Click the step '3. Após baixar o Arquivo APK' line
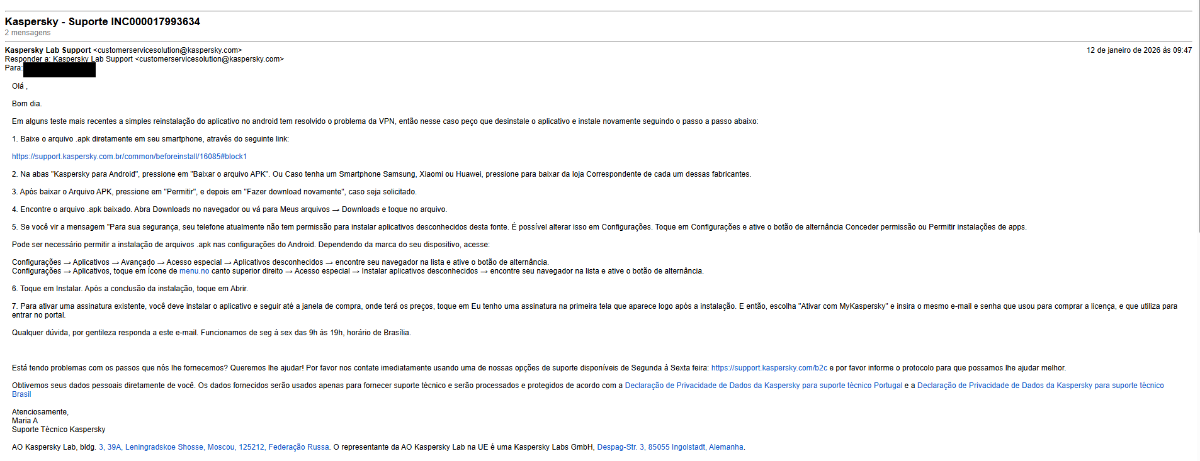1200x461 pixels. 213,191
